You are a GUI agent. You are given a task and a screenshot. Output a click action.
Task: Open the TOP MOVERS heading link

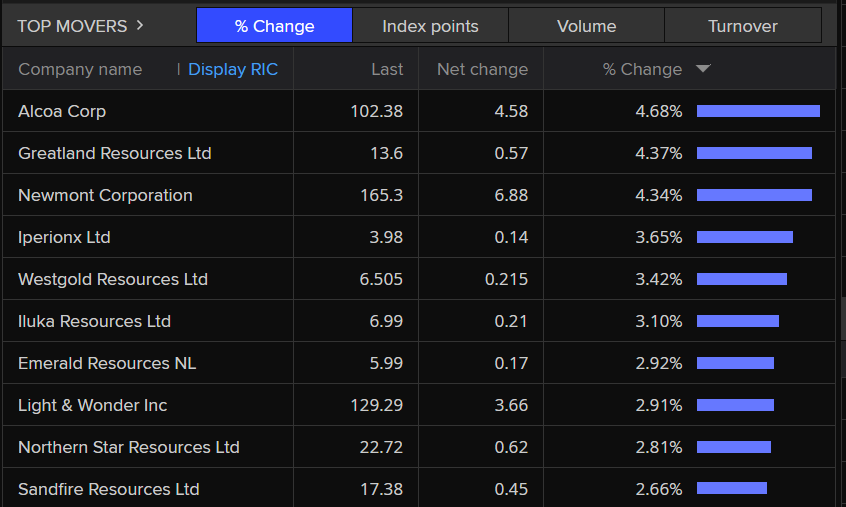72,26
